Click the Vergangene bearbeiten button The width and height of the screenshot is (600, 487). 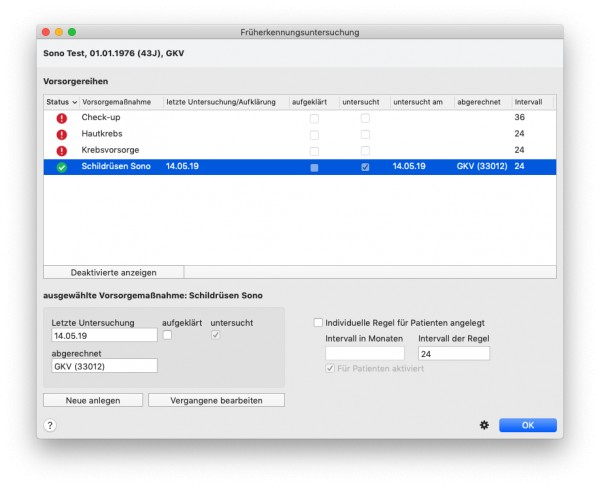coord(217,400)
